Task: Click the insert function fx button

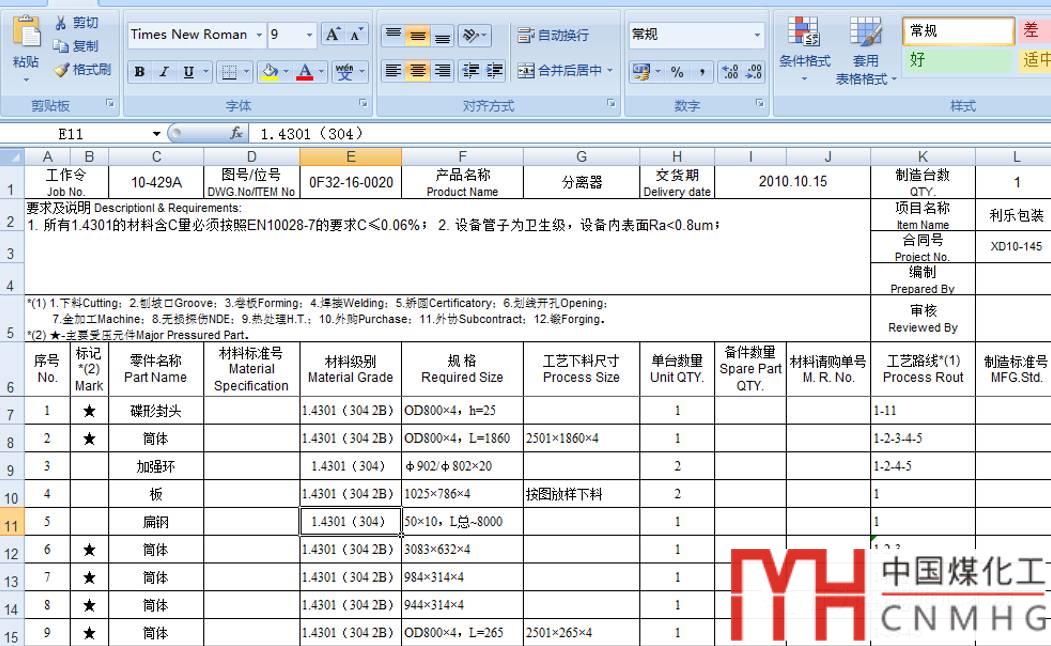Action: 236,133
